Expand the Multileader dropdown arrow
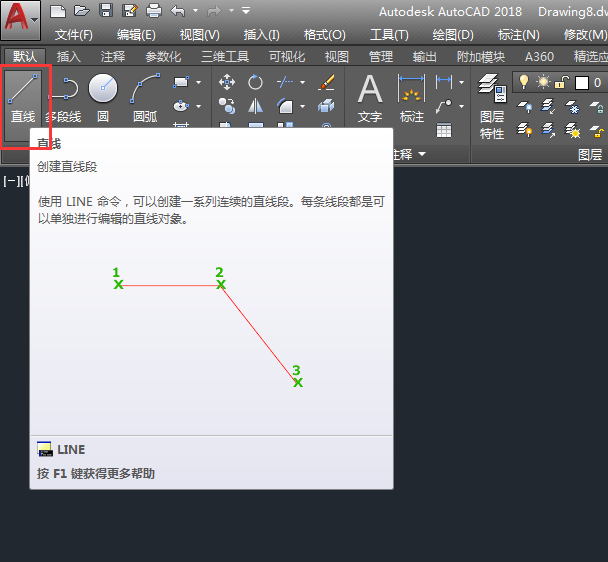608x562 pixels. (461, 106)
